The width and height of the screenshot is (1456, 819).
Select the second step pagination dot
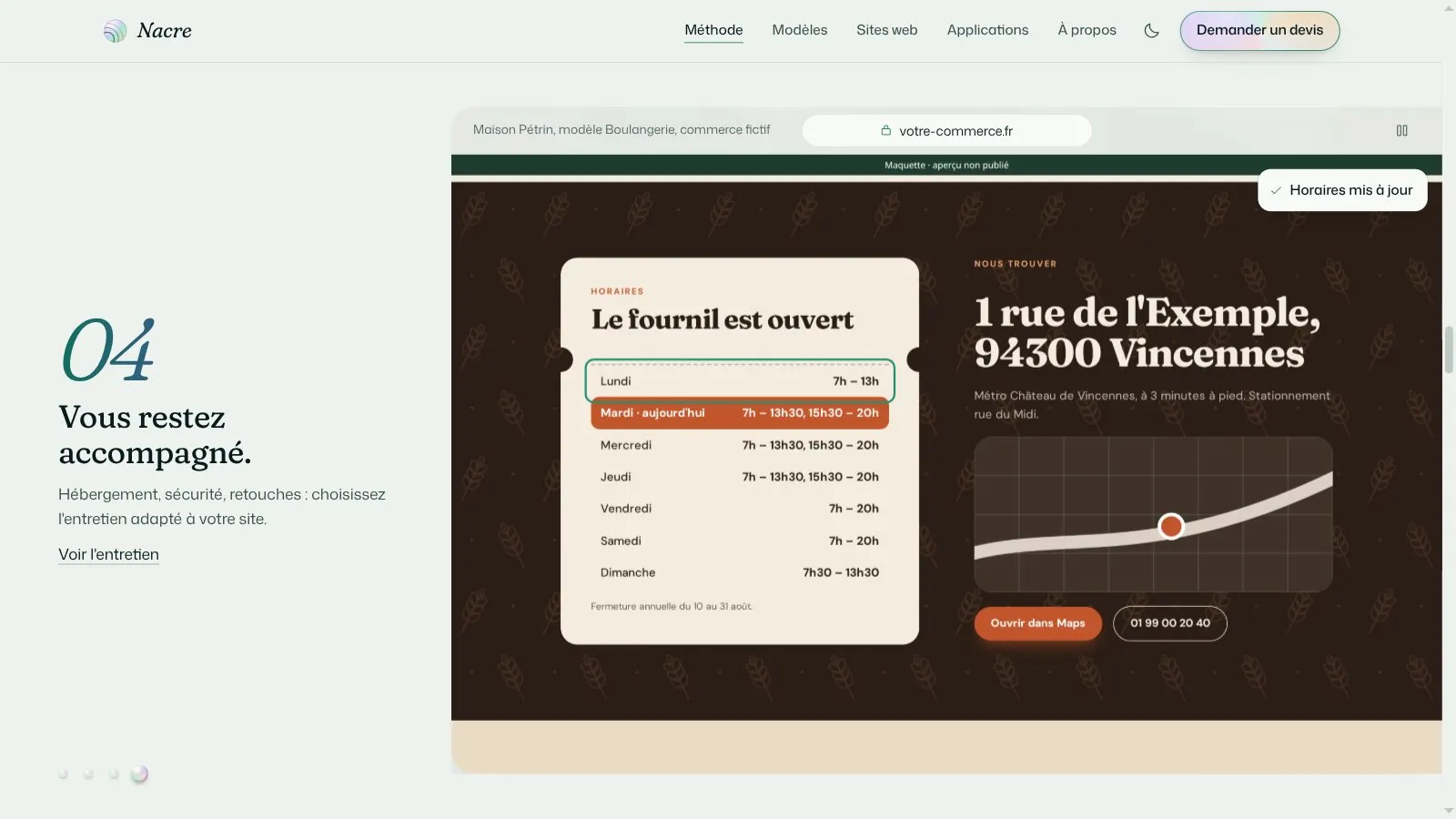click(88, 774)
